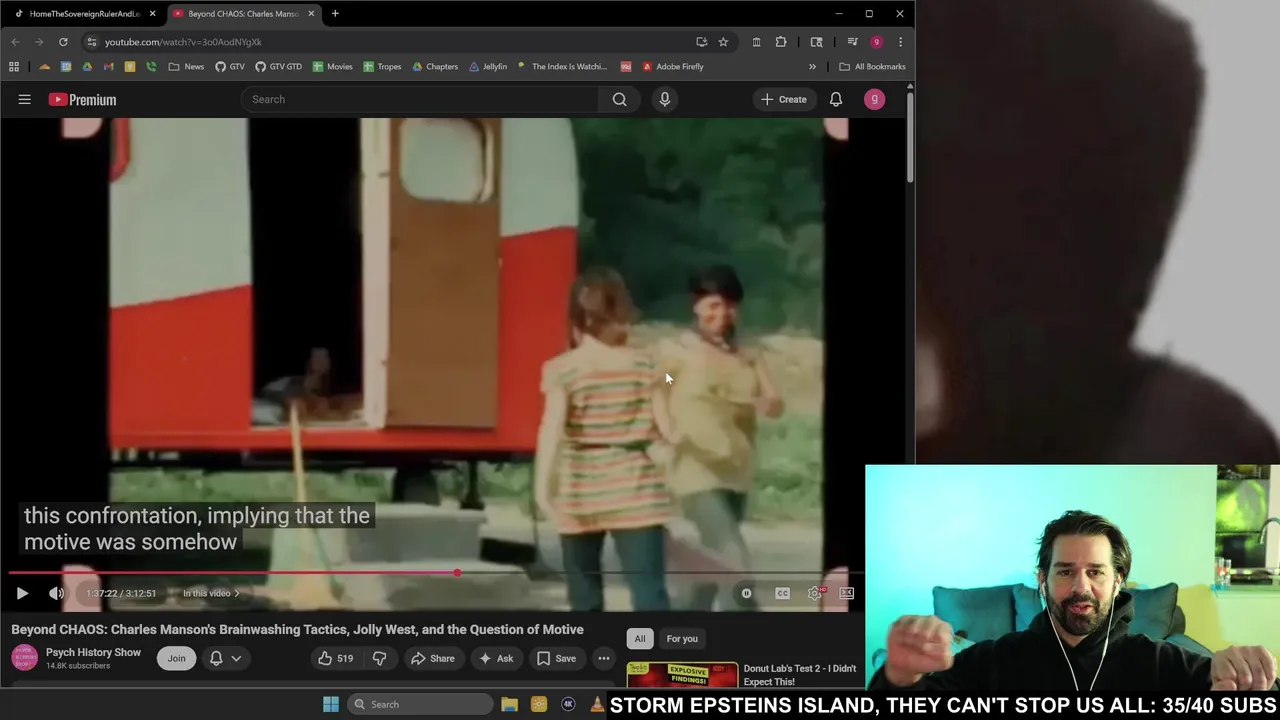Viewport: 1280px width, 720px height.
Task: Select the 'For you' recommendations chip
Action: click(682, 638)
